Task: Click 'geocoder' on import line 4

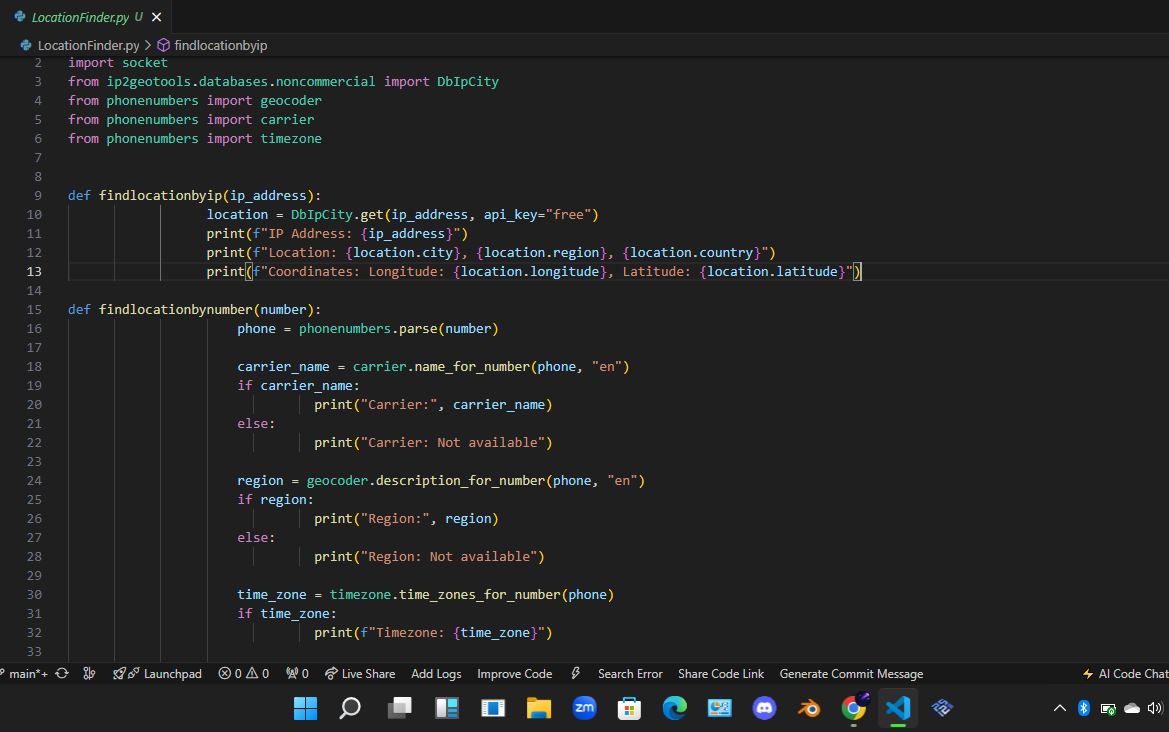Action: [291, 101]
